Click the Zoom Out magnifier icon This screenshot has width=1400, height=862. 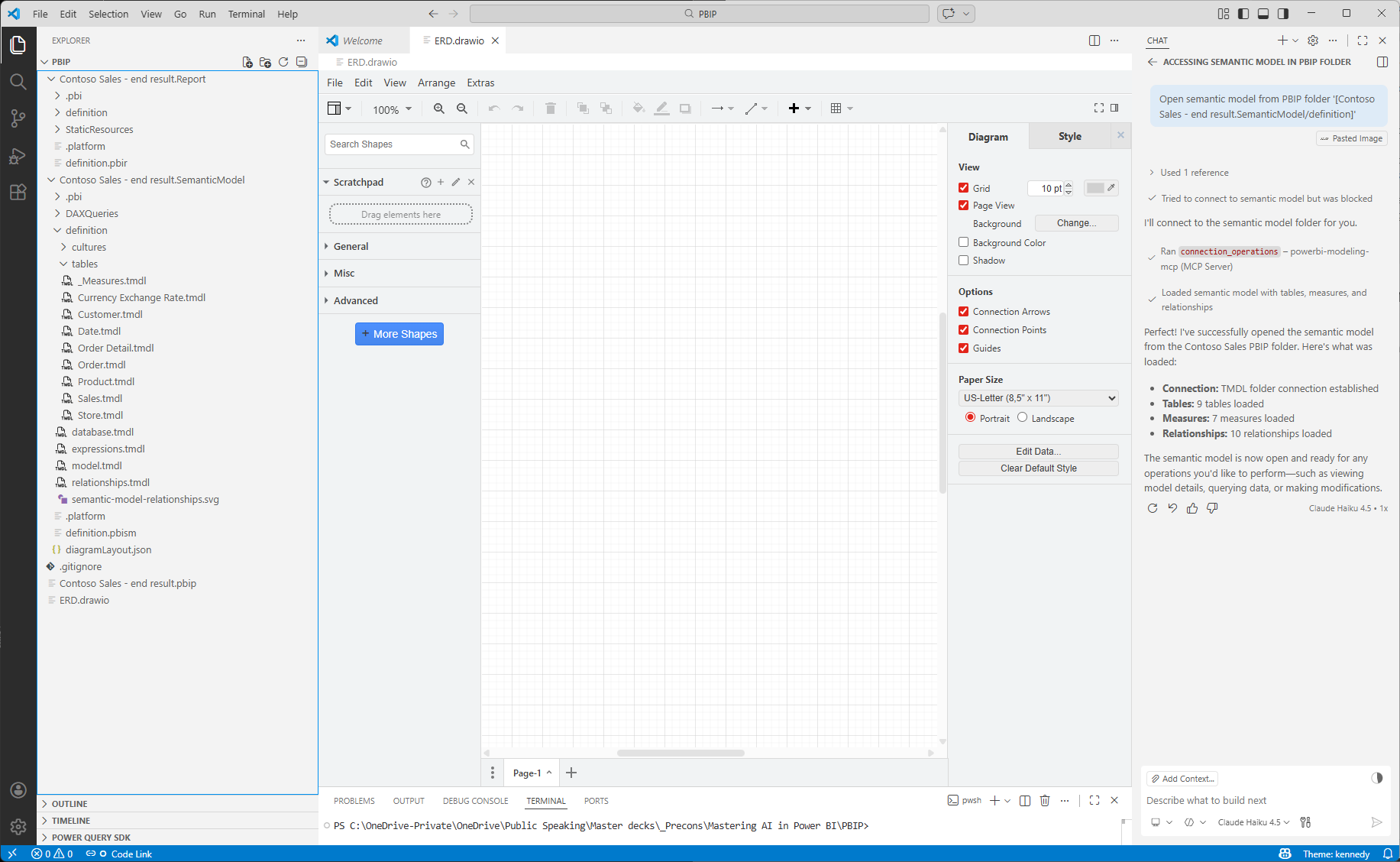tap(462, 109)
